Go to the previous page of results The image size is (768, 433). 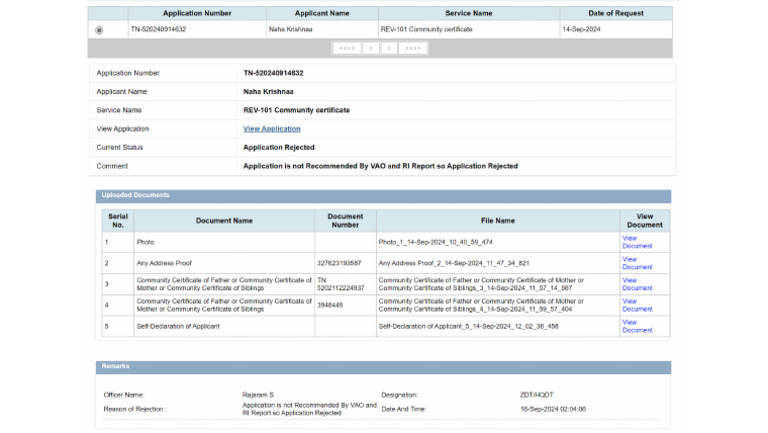pos(371,48)
